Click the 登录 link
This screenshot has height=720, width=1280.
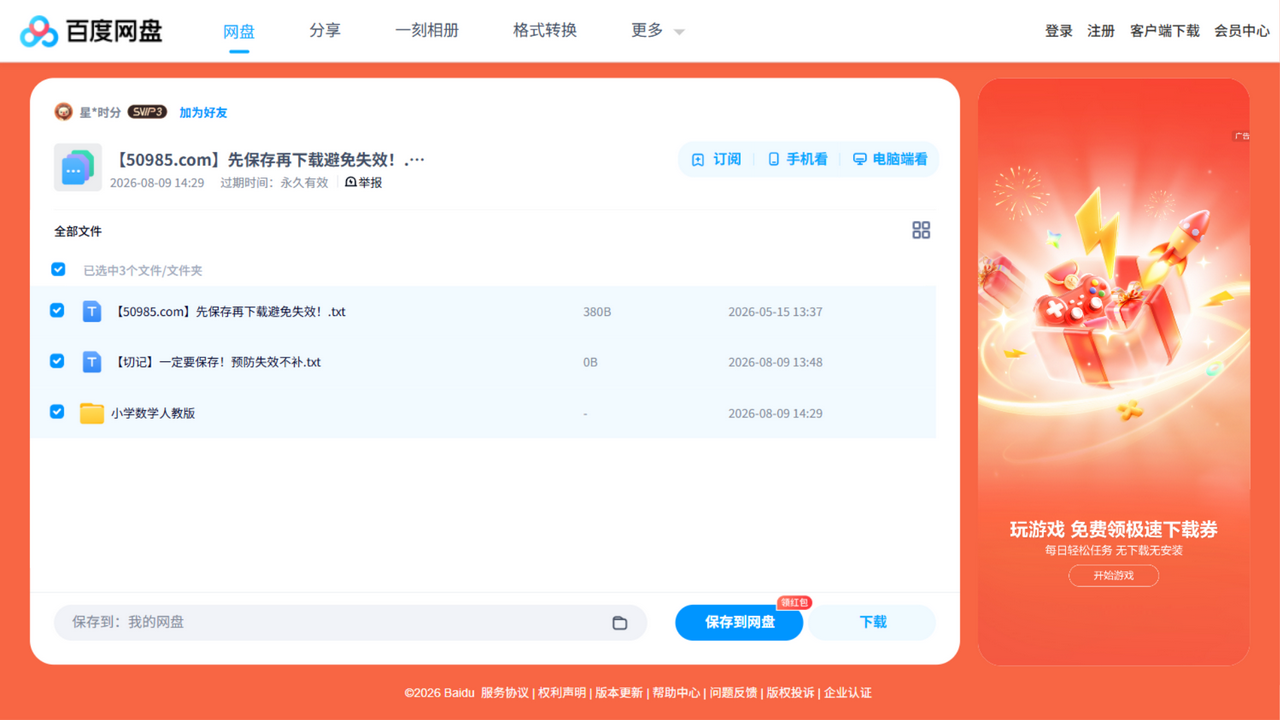click(1059, 31)
